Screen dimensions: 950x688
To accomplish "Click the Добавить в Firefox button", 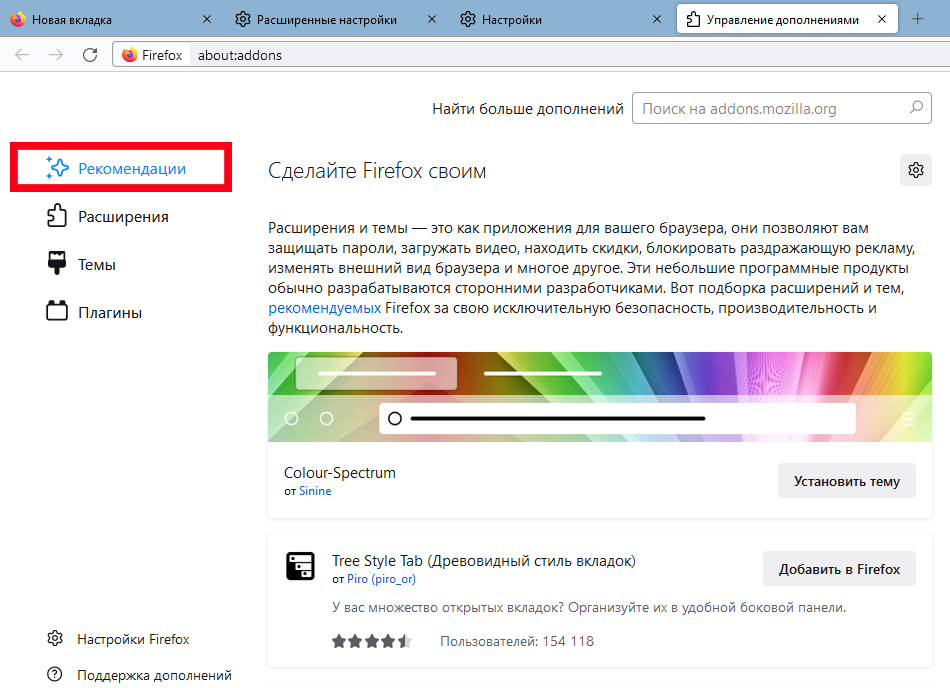I will (x=839, y=569).
